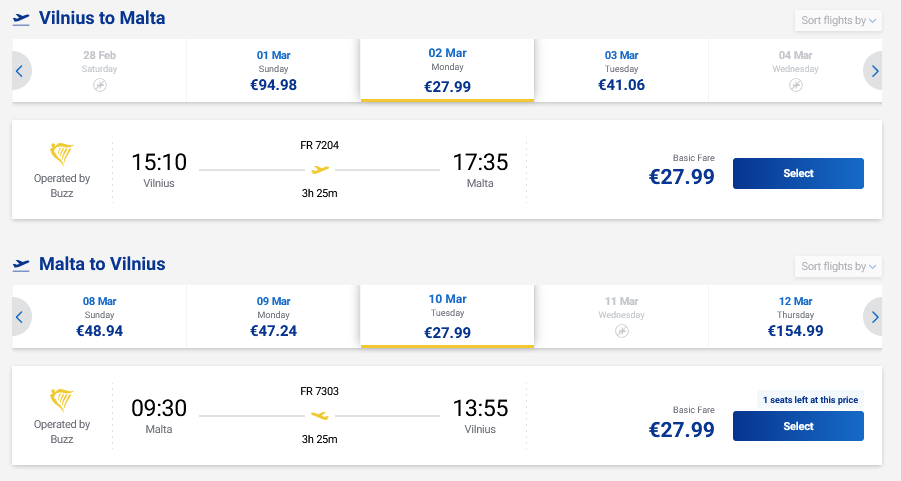Screen dimensions: 901x481
Task: Click the plane icon beside Vilnius to Malta
Action: pos(21,19)
